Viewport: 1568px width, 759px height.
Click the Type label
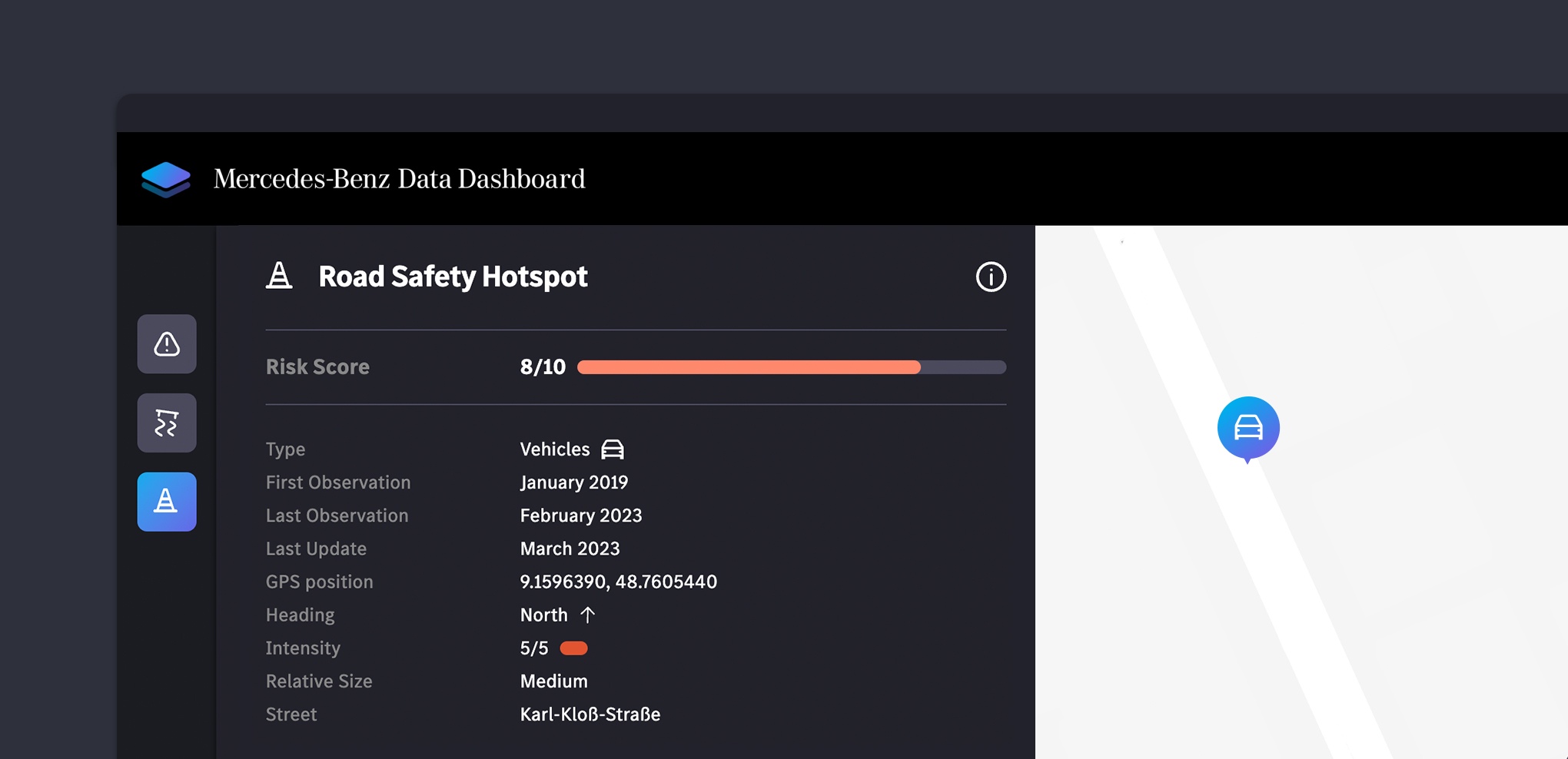pos(285,449)
